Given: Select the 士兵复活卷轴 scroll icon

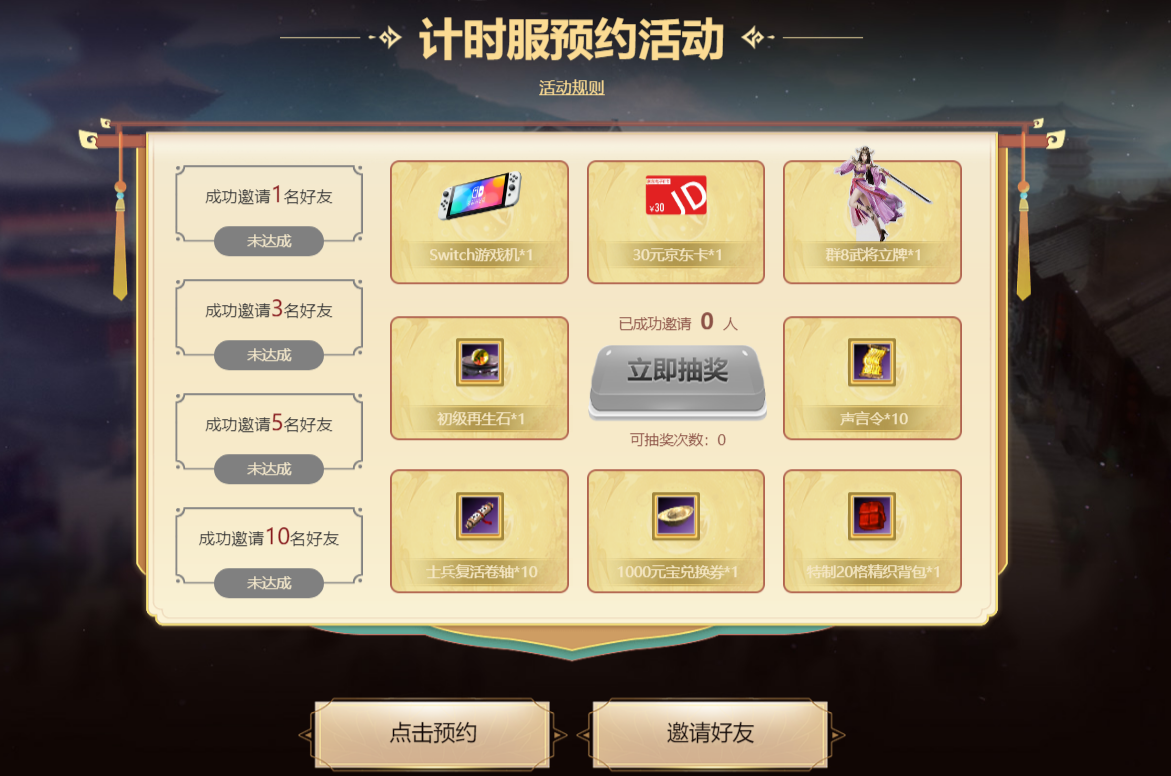Looking at the screenshot, I should click(479, 515).
